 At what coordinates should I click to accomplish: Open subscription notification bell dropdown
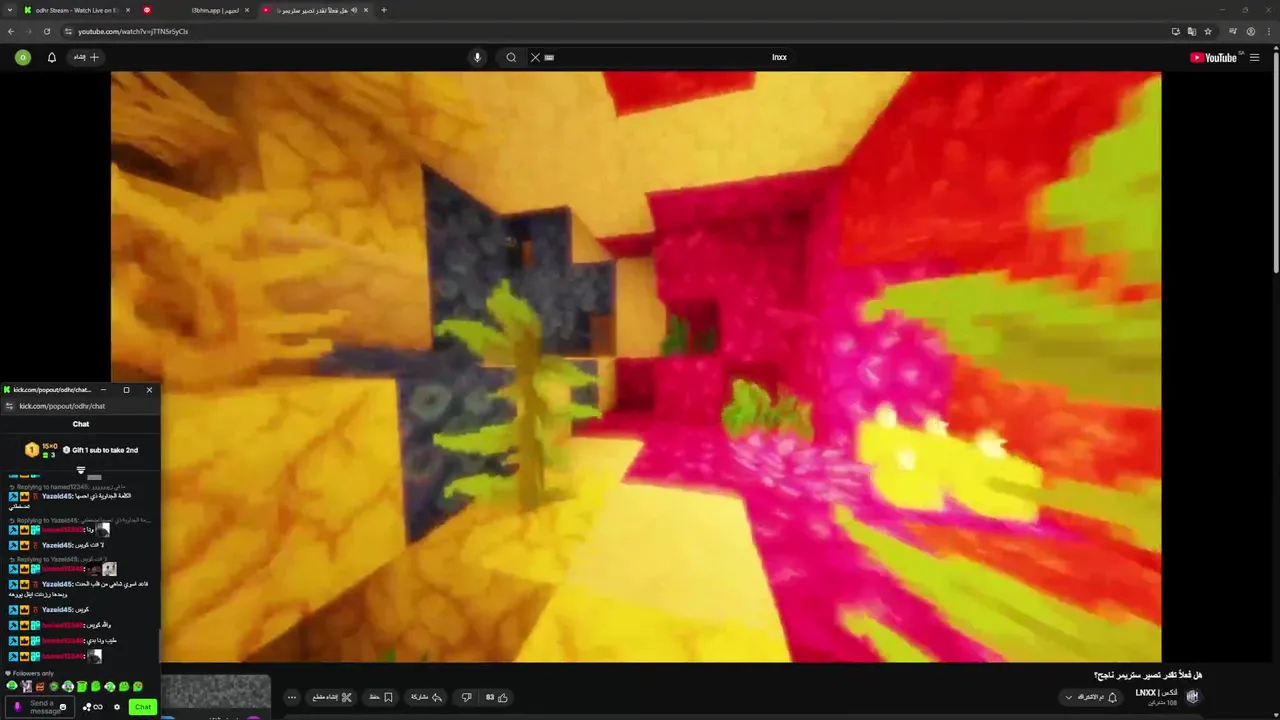tap(1091, 697)
